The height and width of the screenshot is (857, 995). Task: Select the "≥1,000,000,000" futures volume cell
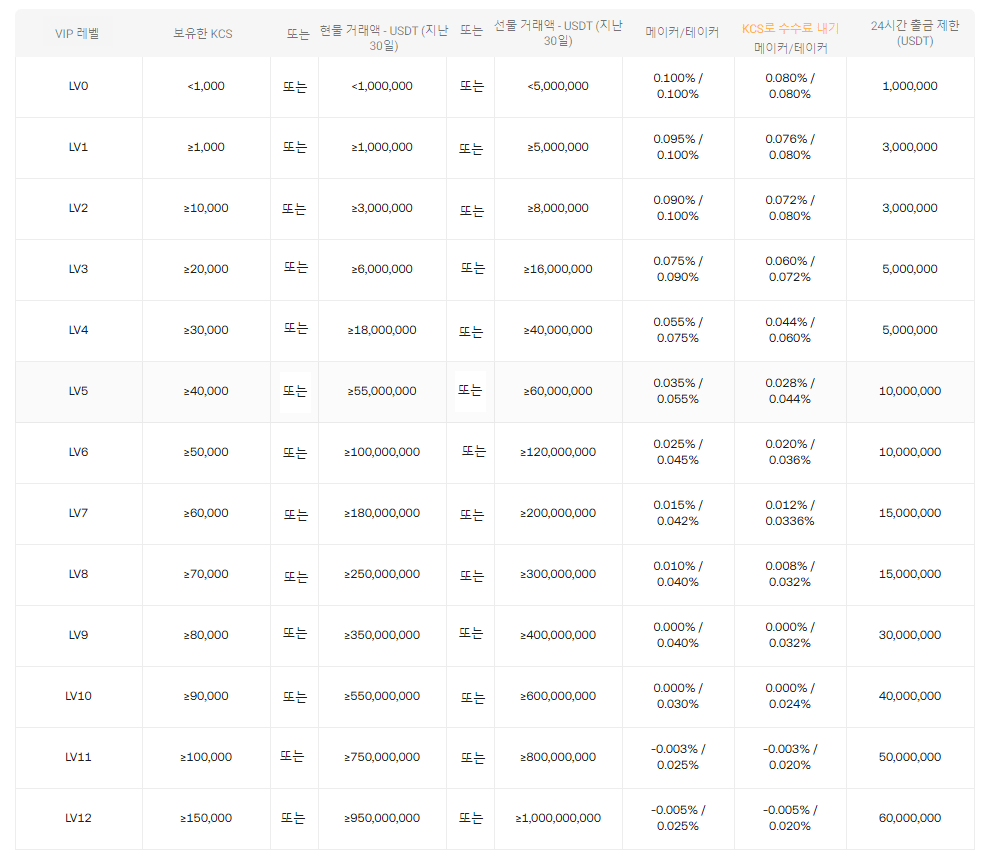click(x=558, y=818)
